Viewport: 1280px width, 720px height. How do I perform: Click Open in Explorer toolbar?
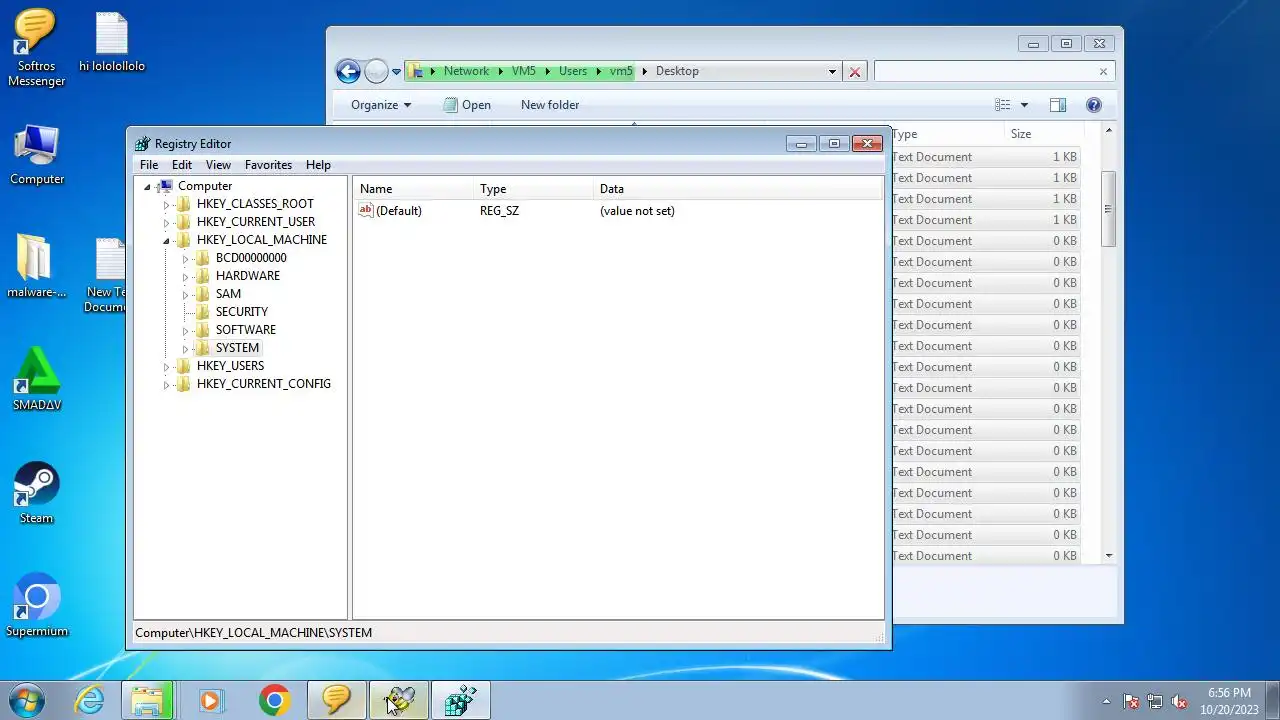(467, 105)
